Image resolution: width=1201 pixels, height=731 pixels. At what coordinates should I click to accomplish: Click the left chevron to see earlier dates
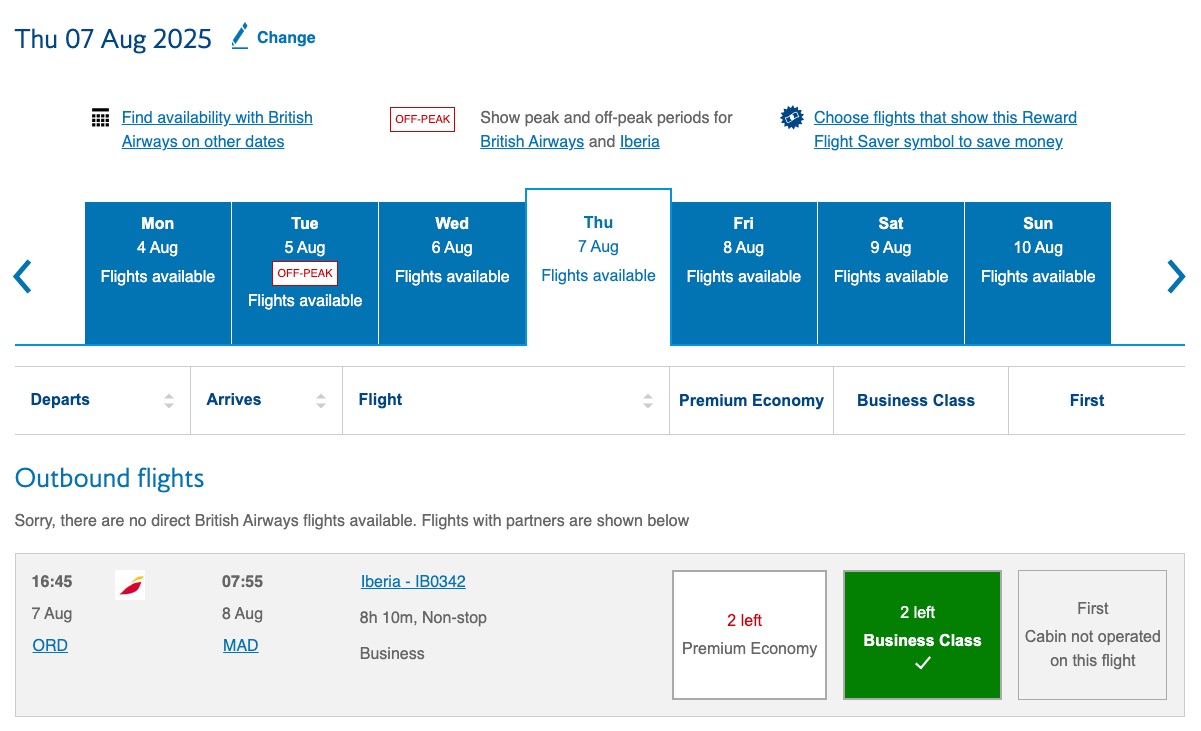[22, 276]
